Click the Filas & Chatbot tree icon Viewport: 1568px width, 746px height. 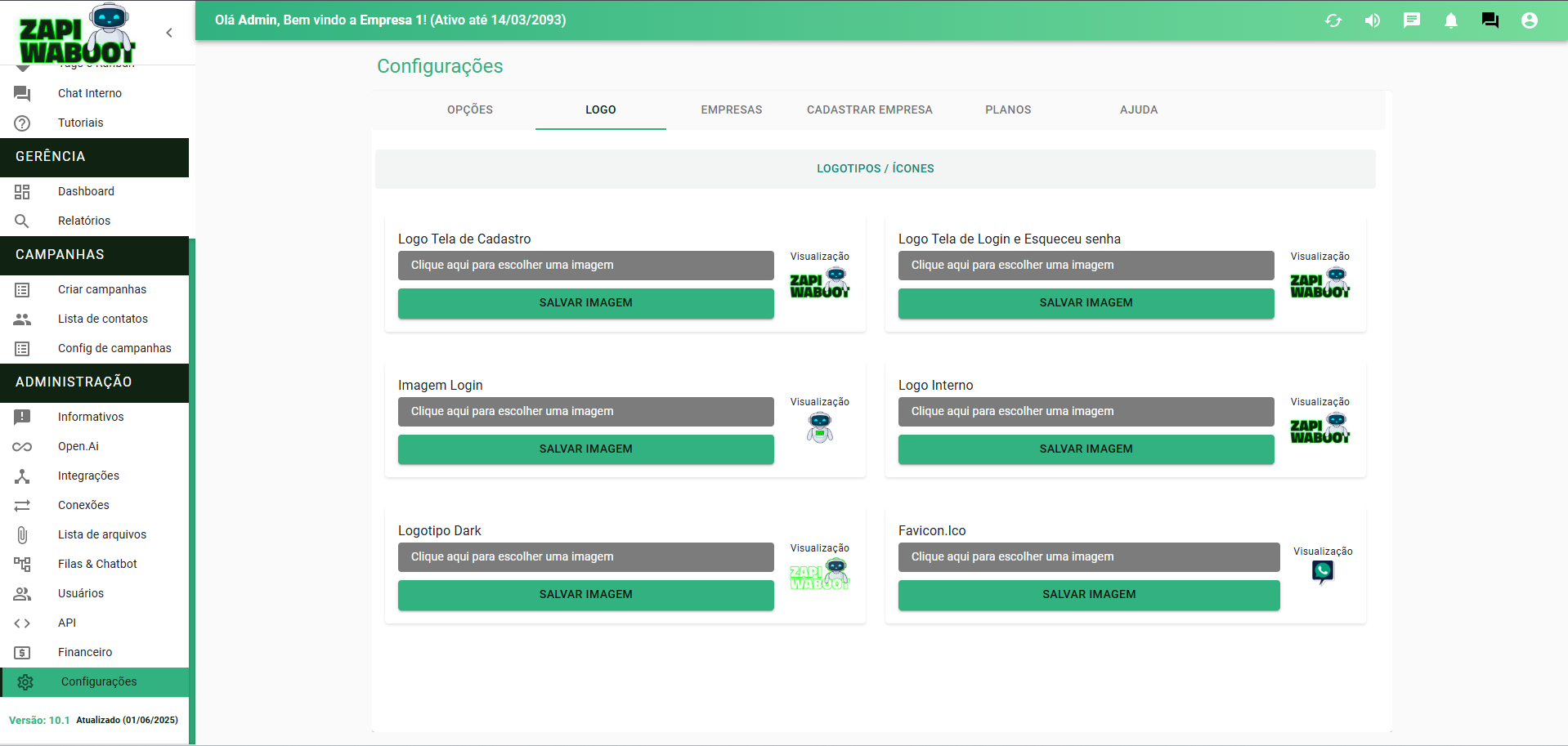pyautogui.click(x=22, y=564)
